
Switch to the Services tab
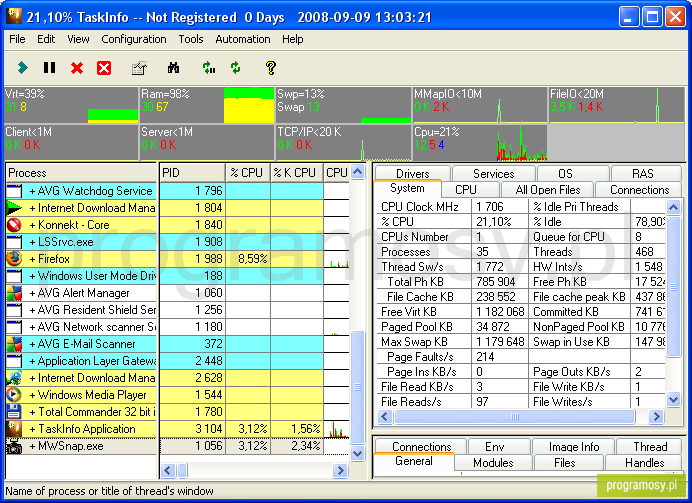[x=493, y=173]
